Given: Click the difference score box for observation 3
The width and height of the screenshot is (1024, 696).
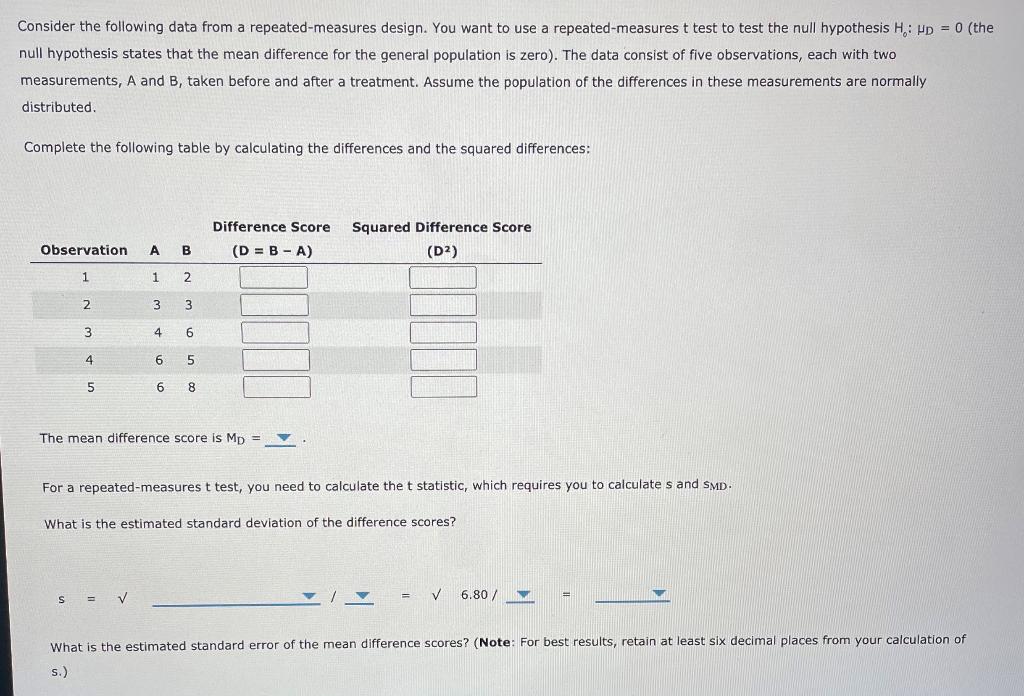Looking at the screenshot, I should pyautogui.click(x=276, y=332).
